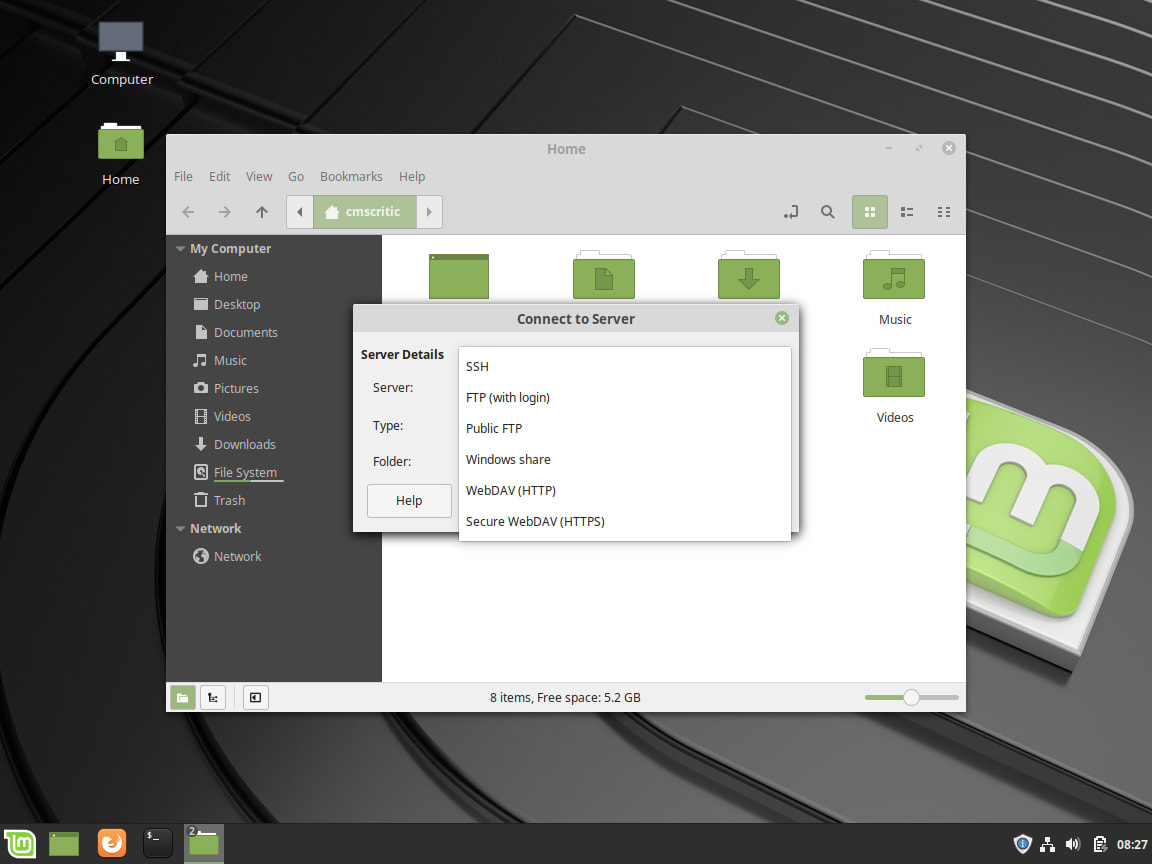Open the Go menu
This screenshot has height=864, width=1152.
click(296, 176)
